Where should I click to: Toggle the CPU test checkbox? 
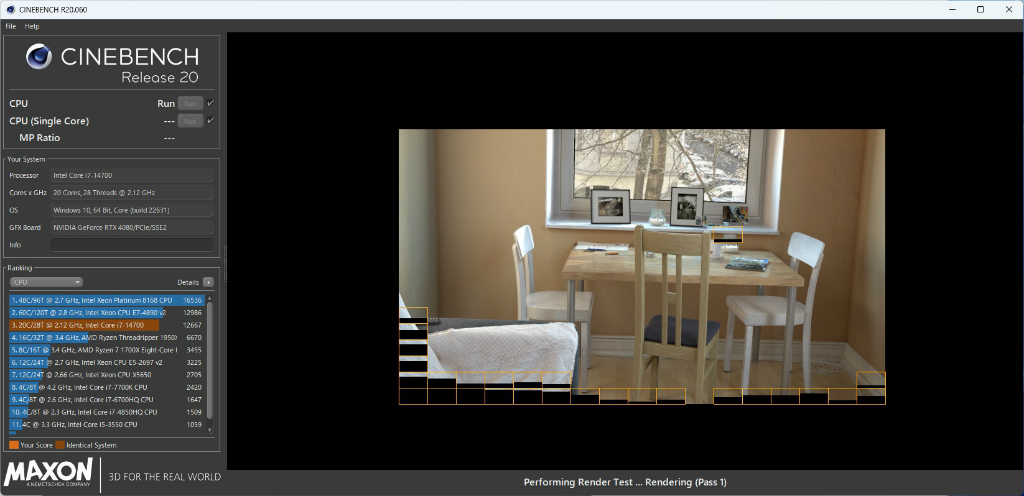point(210,103)
